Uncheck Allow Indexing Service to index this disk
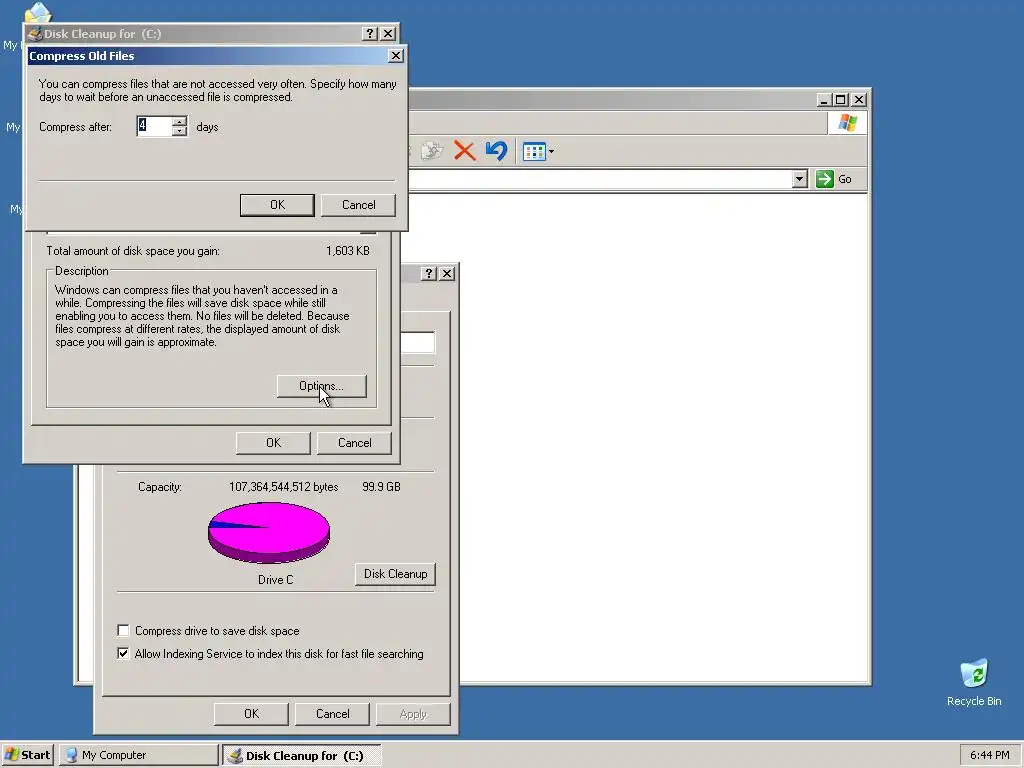 [x=123, y=653]
